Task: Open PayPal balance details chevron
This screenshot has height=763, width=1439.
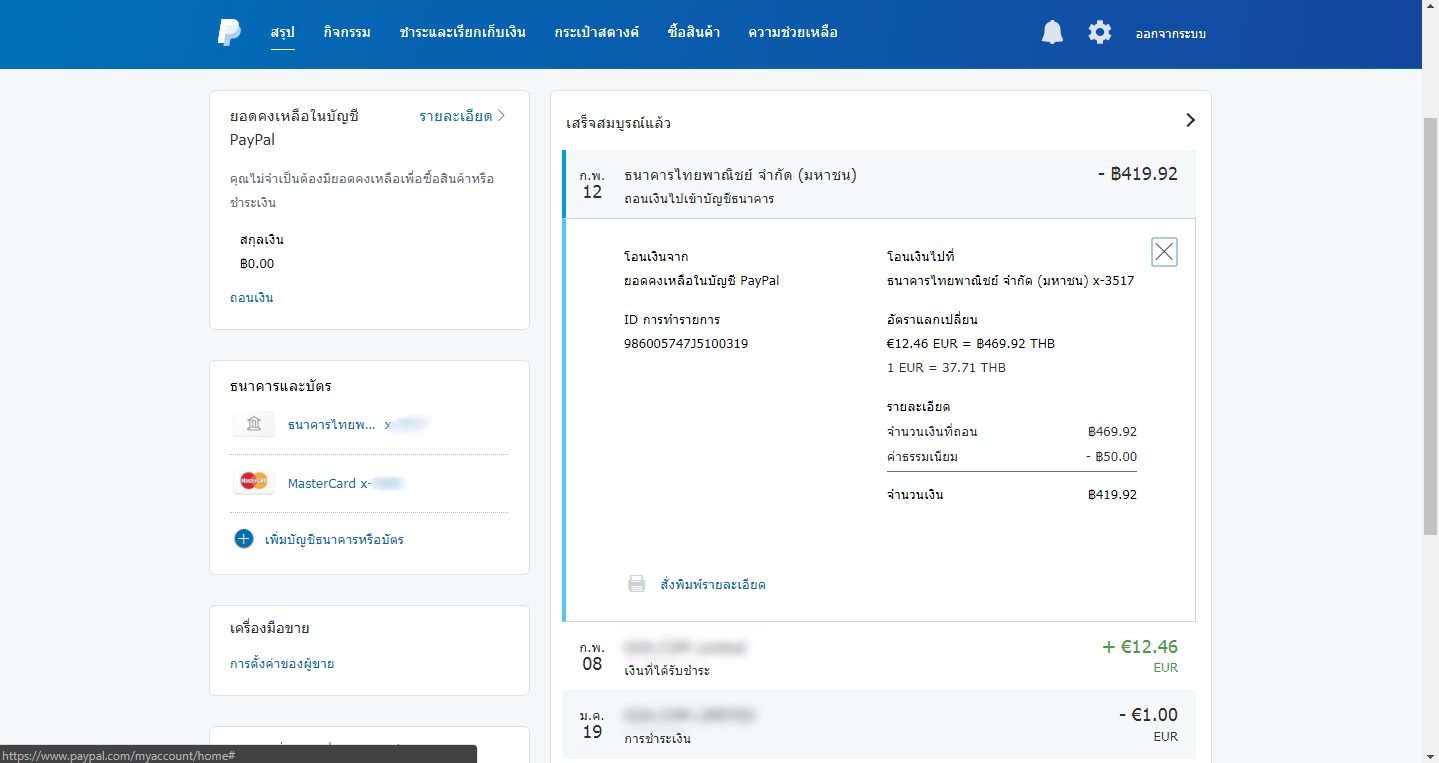Action: click(x=501, y=116)
